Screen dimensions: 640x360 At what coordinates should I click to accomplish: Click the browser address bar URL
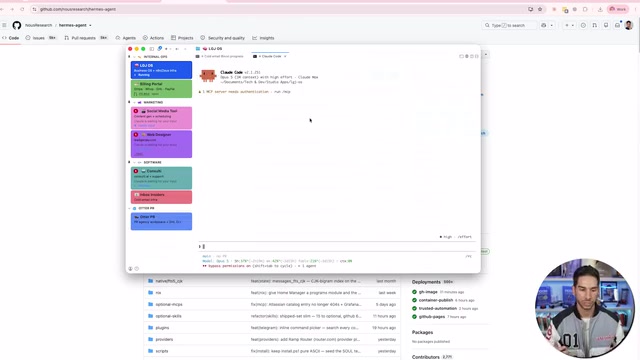[78, 9]
